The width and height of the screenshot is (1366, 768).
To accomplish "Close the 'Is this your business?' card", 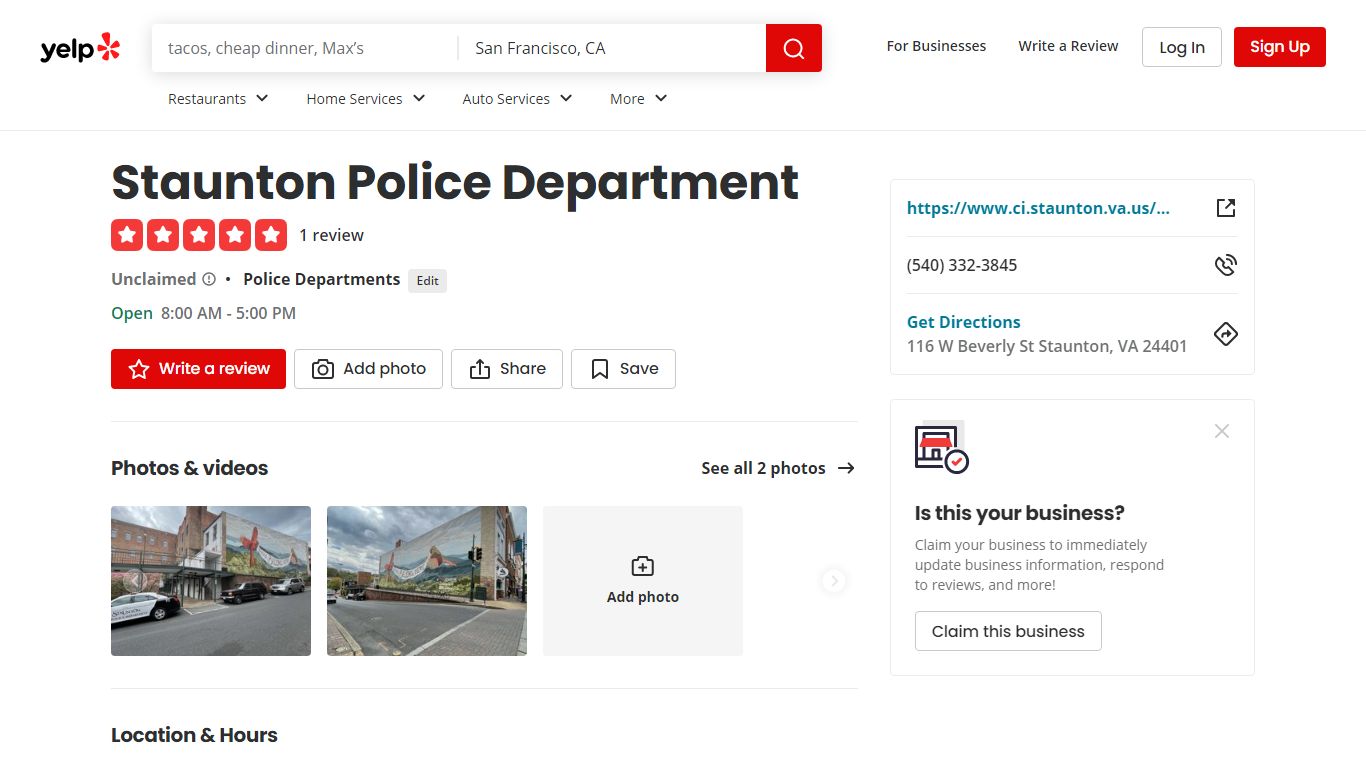I will click(x=1222, y=431).
